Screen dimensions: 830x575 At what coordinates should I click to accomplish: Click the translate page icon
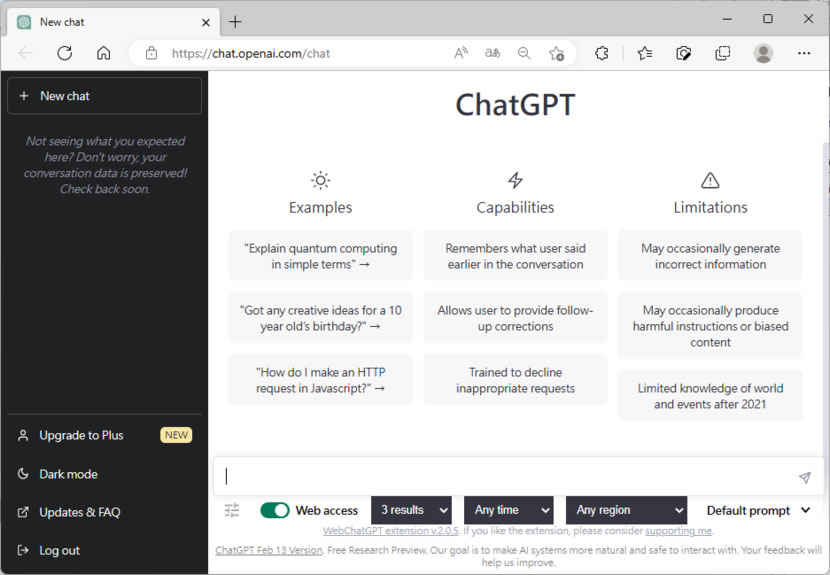tap(492, 53)
